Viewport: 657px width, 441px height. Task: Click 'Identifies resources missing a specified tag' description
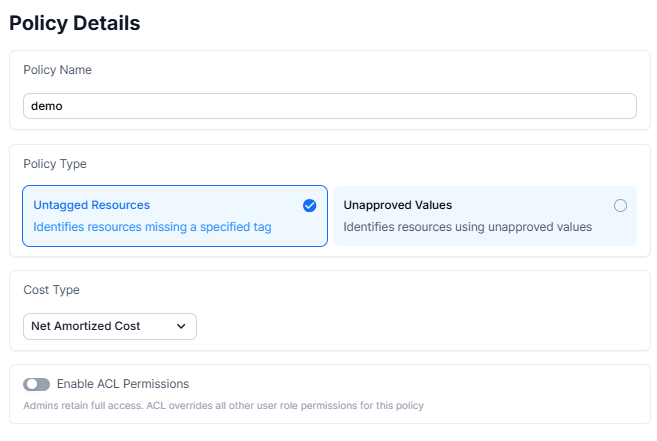point(152,227)
